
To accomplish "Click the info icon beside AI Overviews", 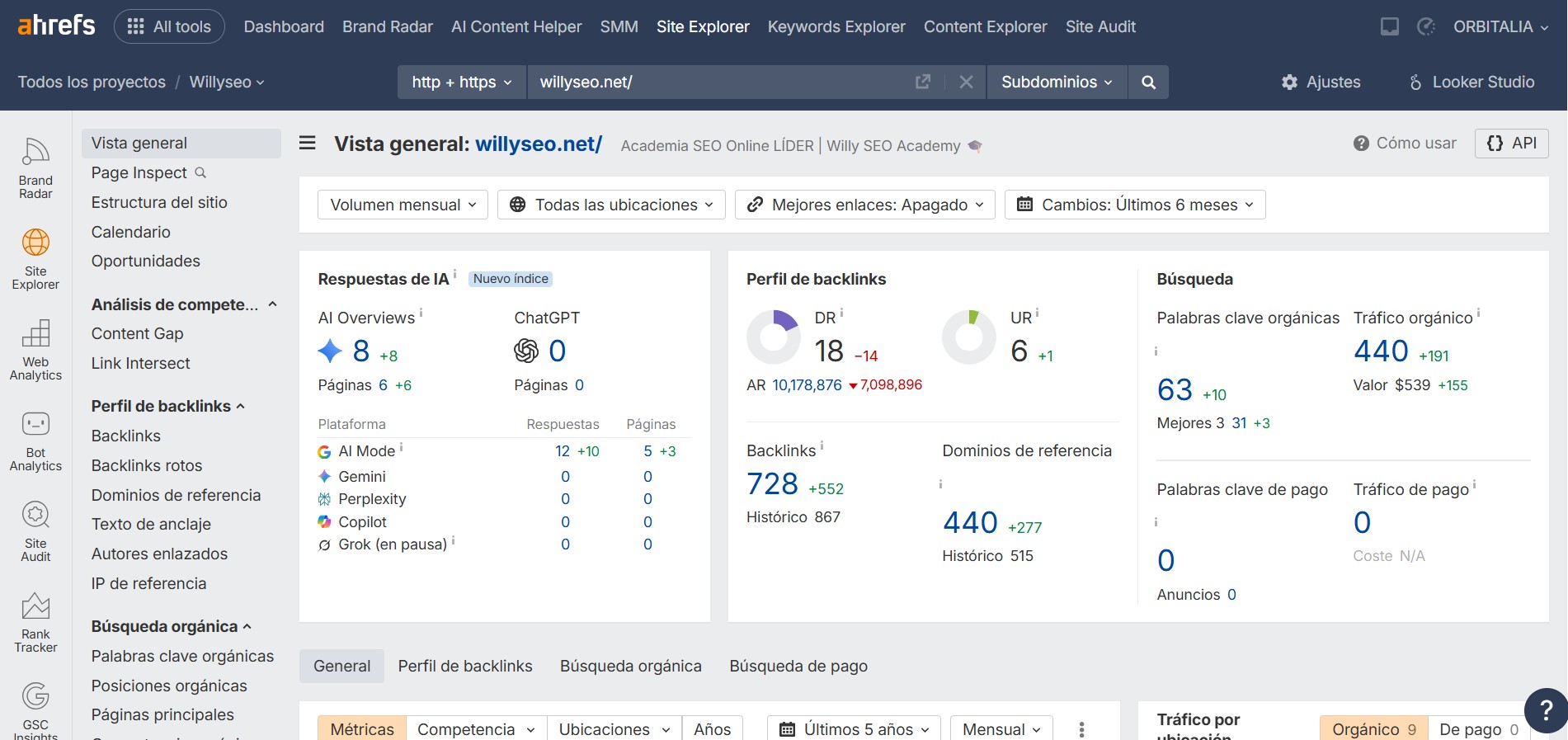I will coord(421,313).
